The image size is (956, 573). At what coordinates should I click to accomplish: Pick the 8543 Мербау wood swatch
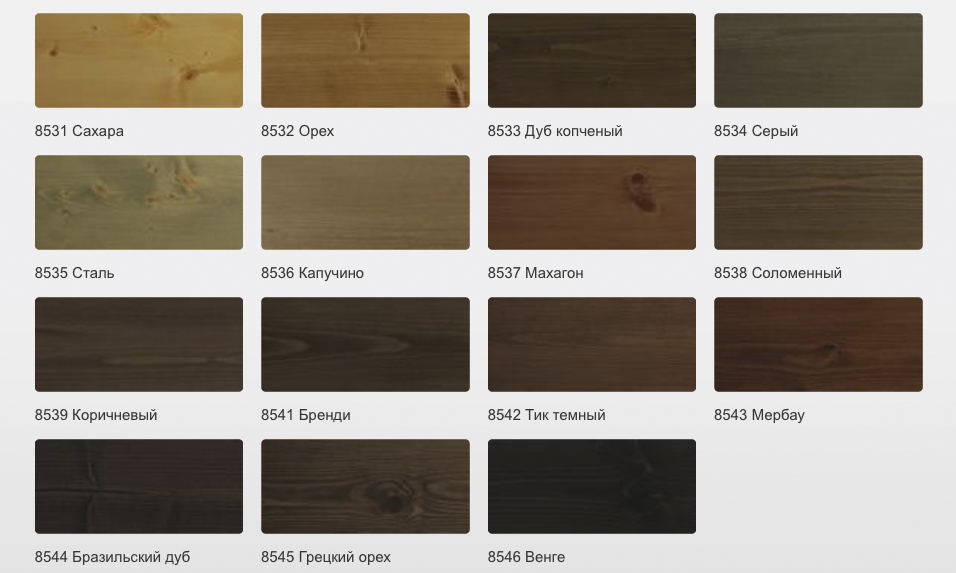[x=818, y=344]
